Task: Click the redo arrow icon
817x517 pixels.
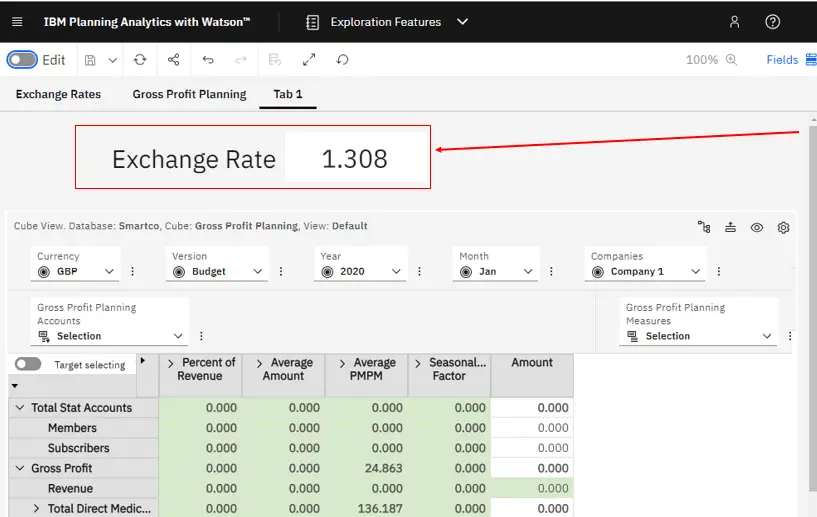Action: point(241,60)
